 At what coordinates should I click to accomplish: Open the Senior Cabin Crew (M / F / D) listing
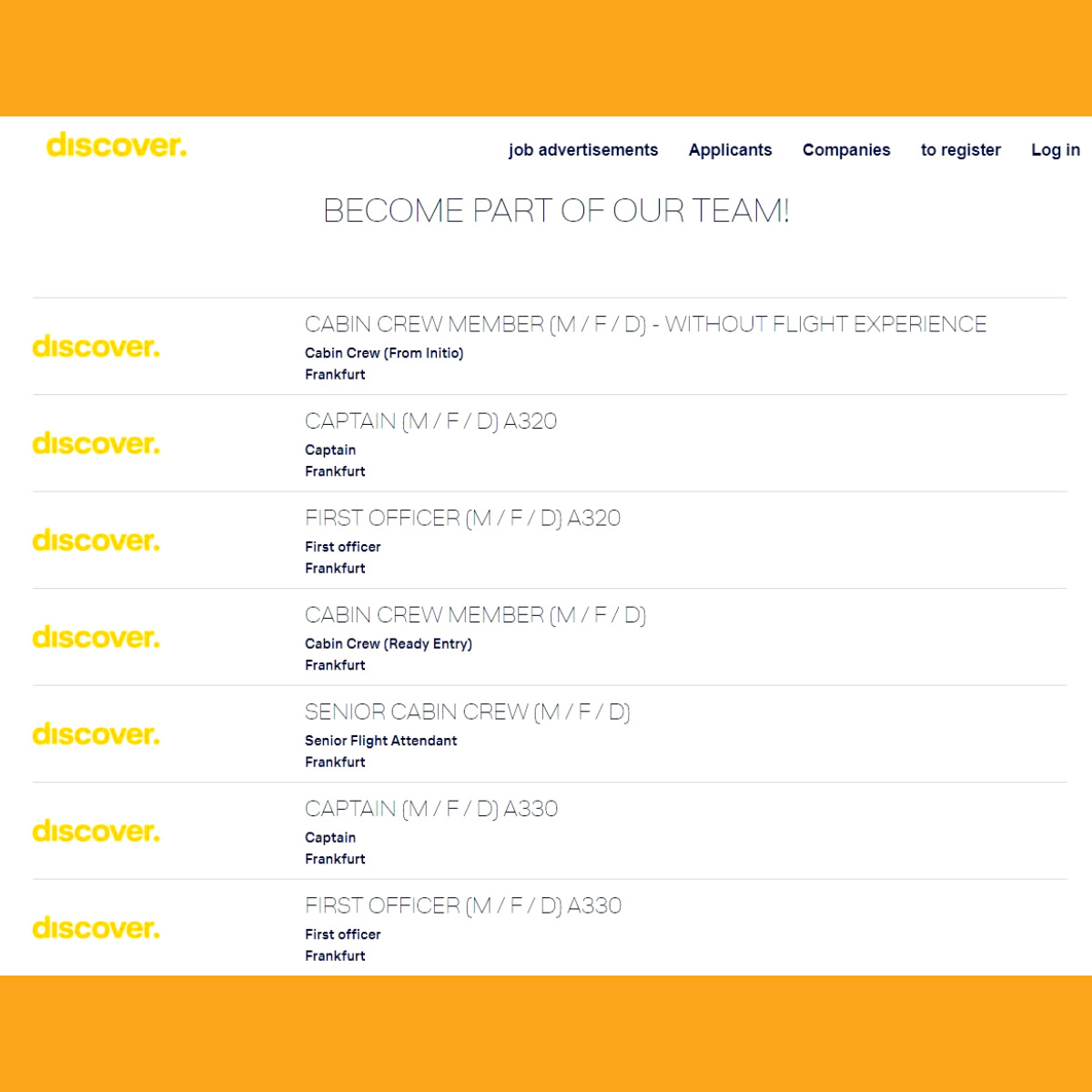467,712
